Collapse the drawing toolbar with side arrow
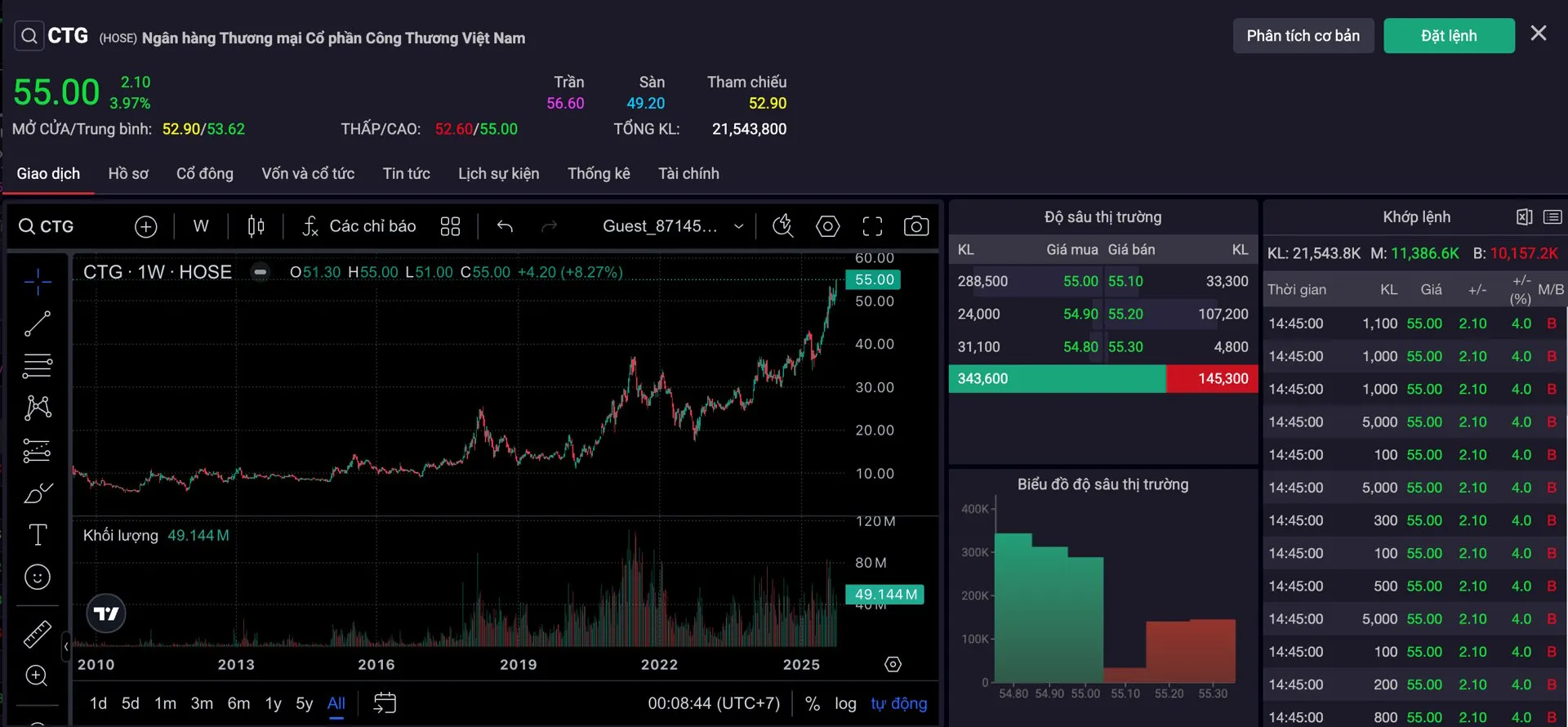 (x=65, y=646)
